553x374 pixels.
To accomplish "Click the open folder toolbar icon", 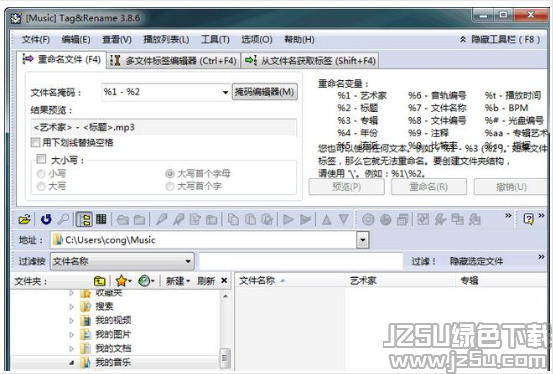I will pyautogui.click(x=24, y=219).
